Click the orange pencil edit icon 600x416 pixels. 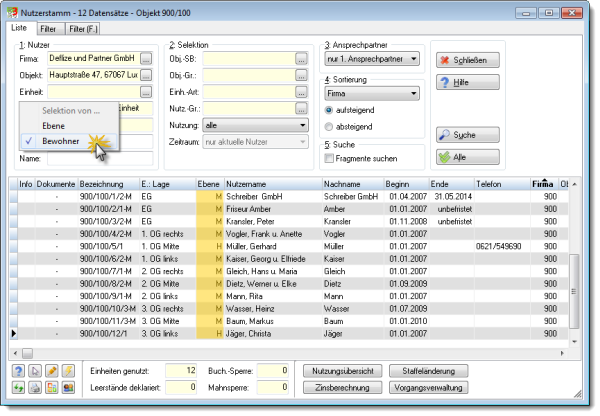tap(52, 371)
